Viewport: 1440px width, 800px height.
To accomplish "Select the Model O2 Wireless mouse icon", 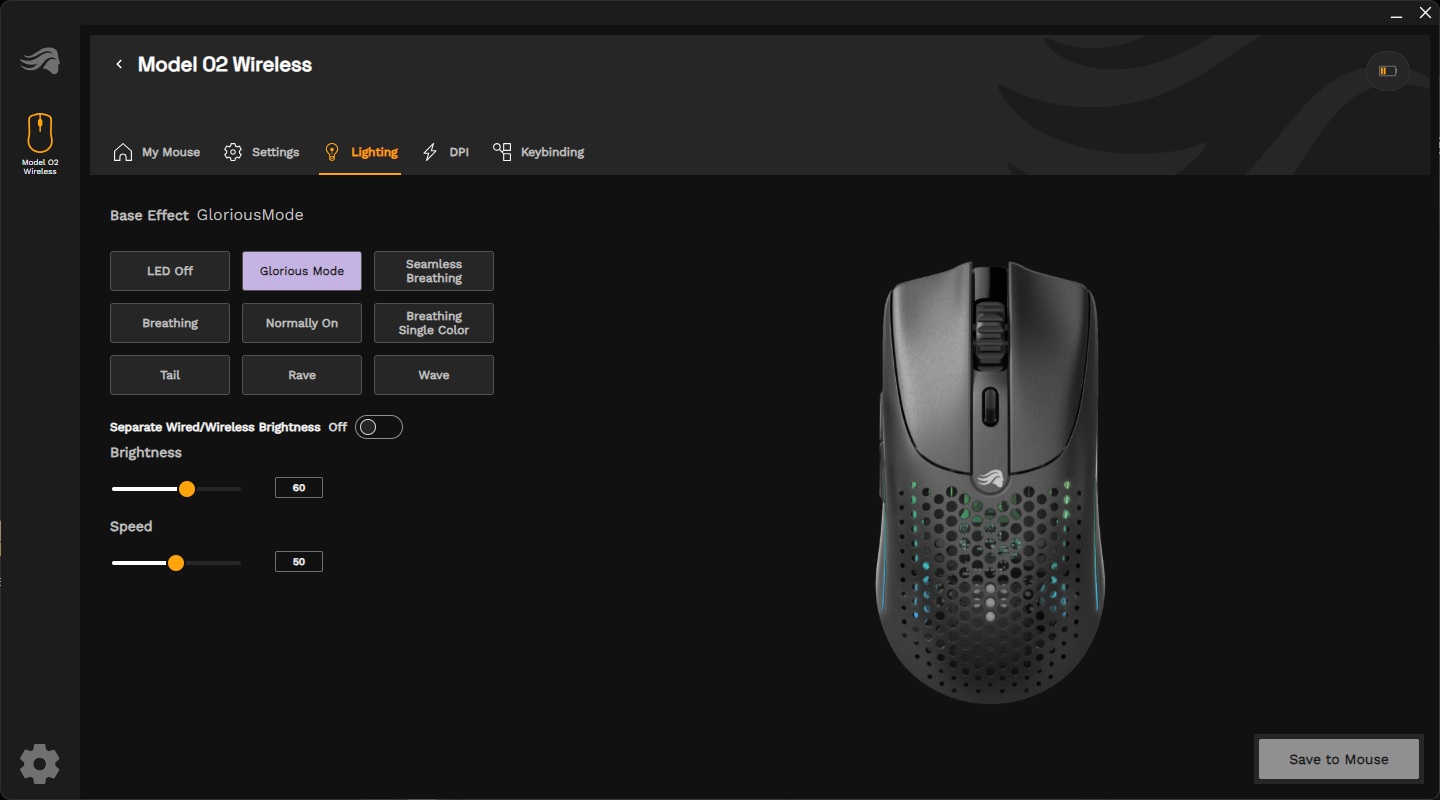I will [x=40, y=133].
